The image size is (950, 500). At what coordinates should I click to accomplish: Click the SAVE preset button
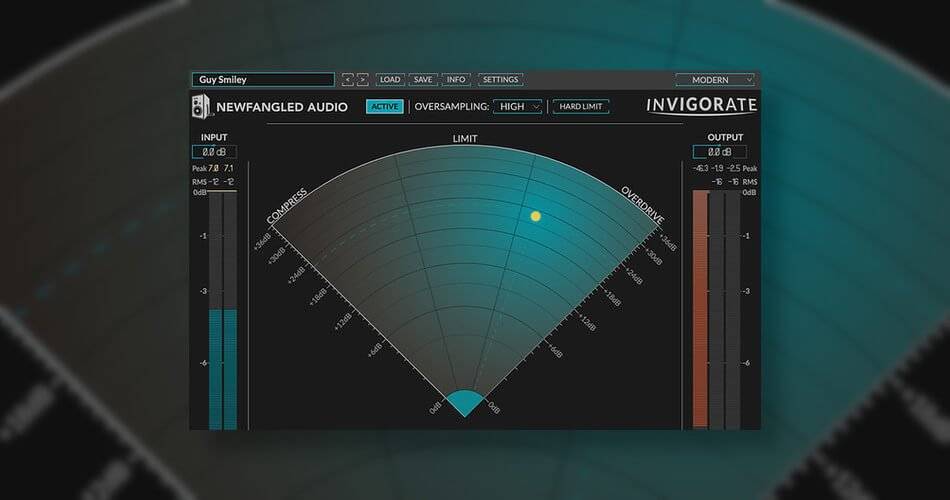click(x=423, y=79)
